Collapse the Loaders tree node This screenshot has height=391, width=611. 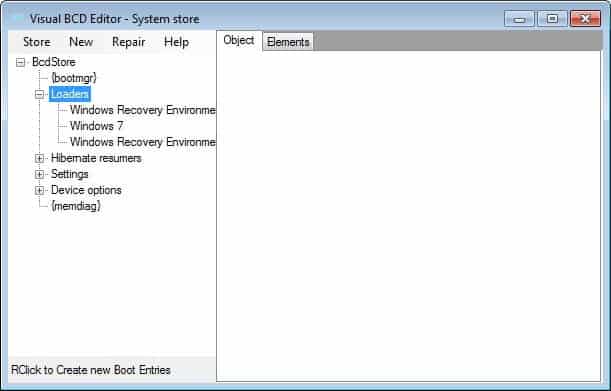coord(39,94)
